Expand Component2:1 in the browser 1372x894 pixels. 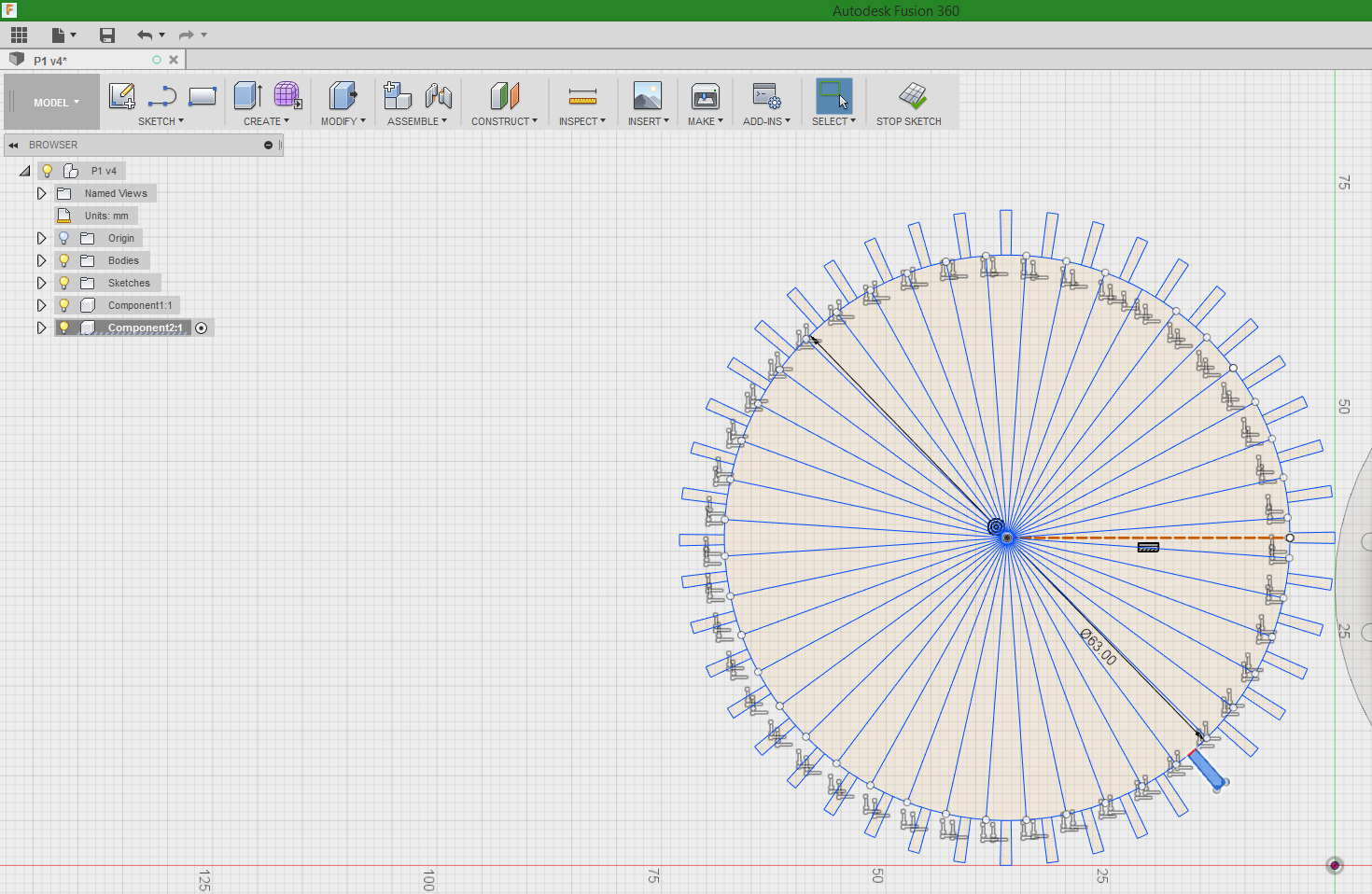[x=41, y=328]
